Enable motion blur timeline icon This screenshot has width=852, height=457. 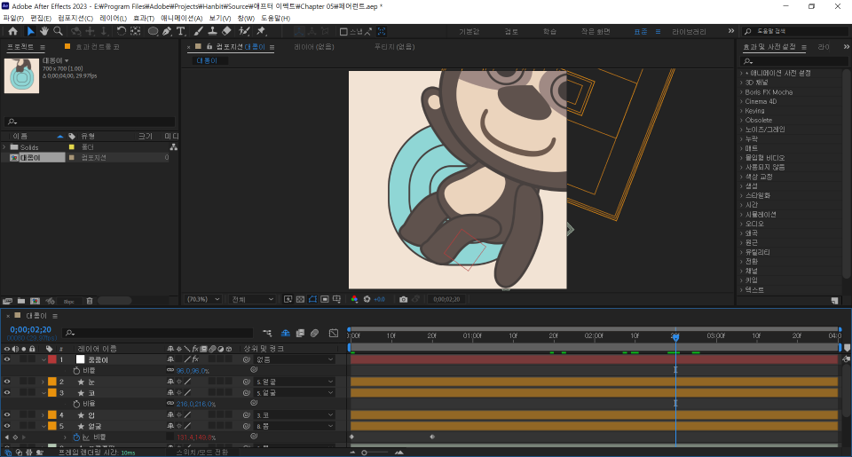click(x=315, y=333)
